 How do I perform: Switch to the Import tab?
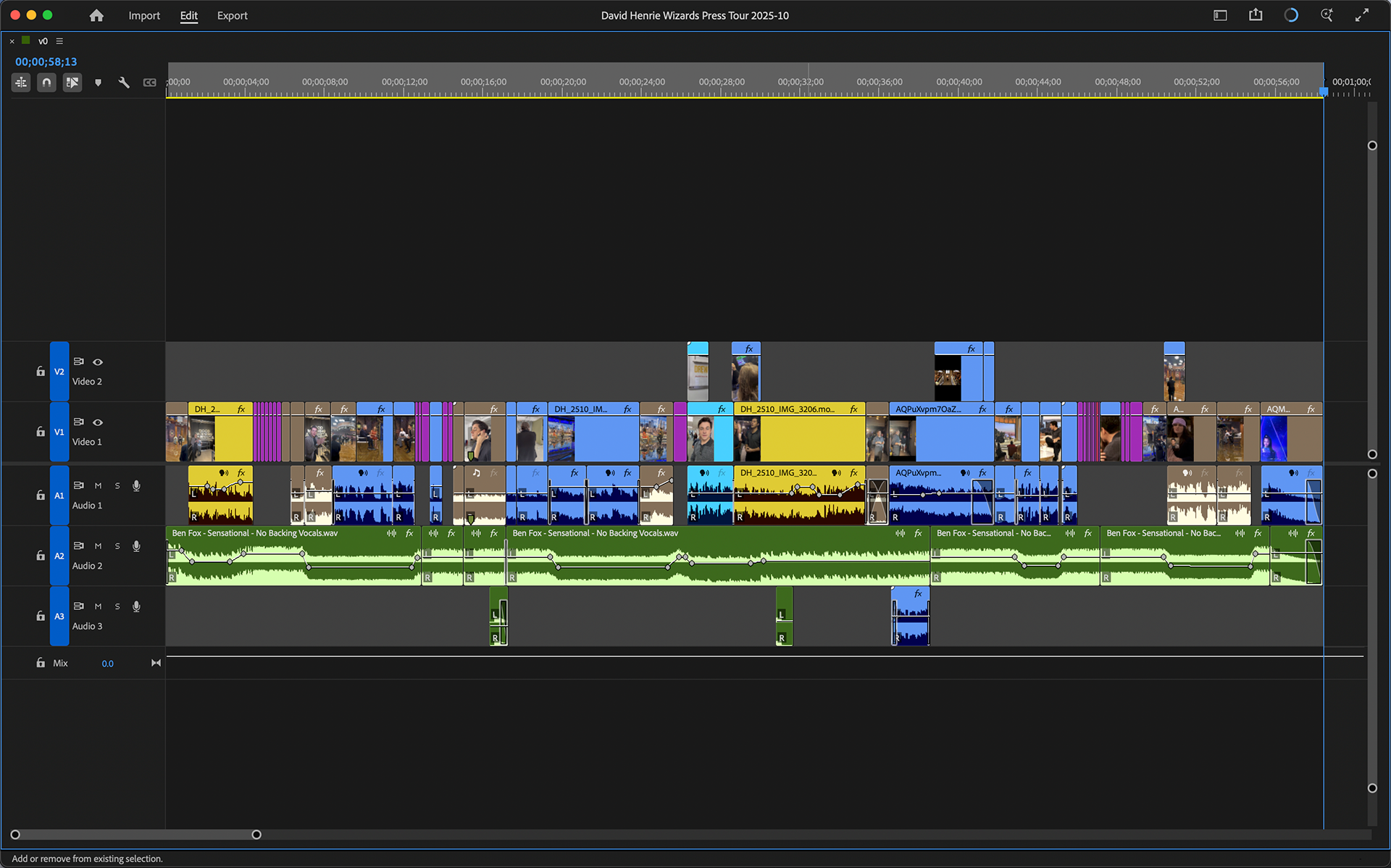coord(144,15)
